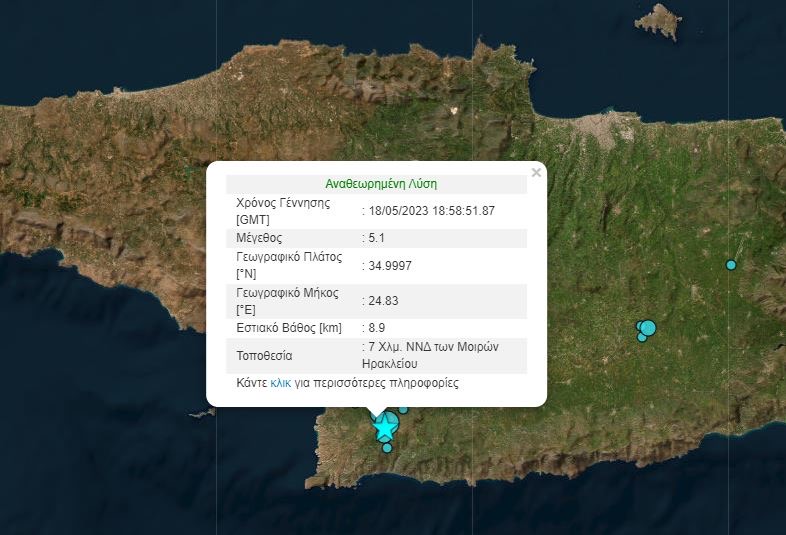
Task: Select the longitude value 24.83
Action: 381,301
